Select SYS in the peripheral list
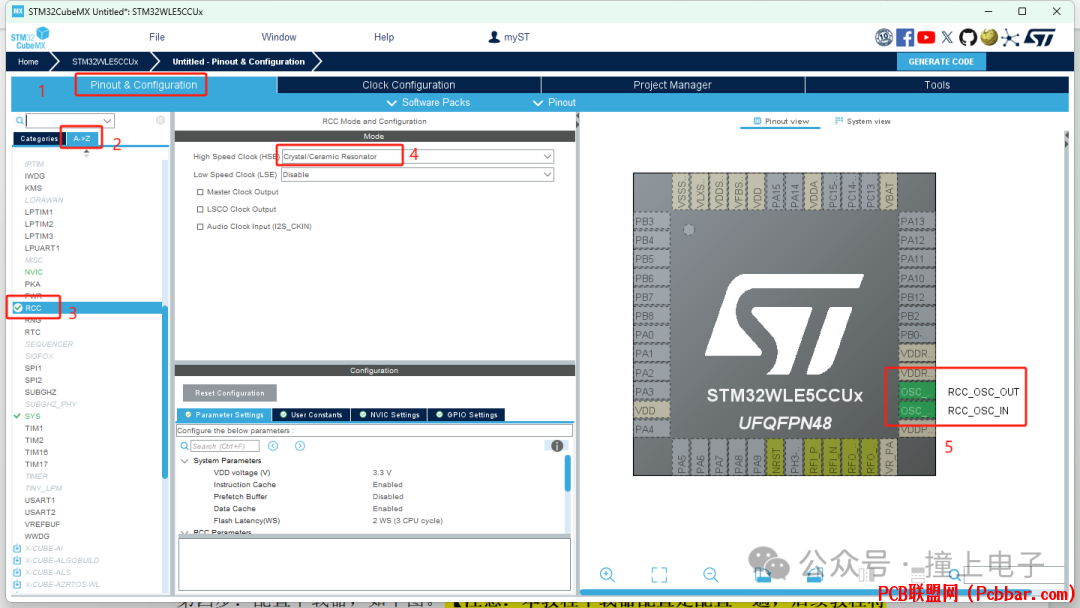This screenshot has width=1080, height=608. pyautogui.click(x=32, y=416)
